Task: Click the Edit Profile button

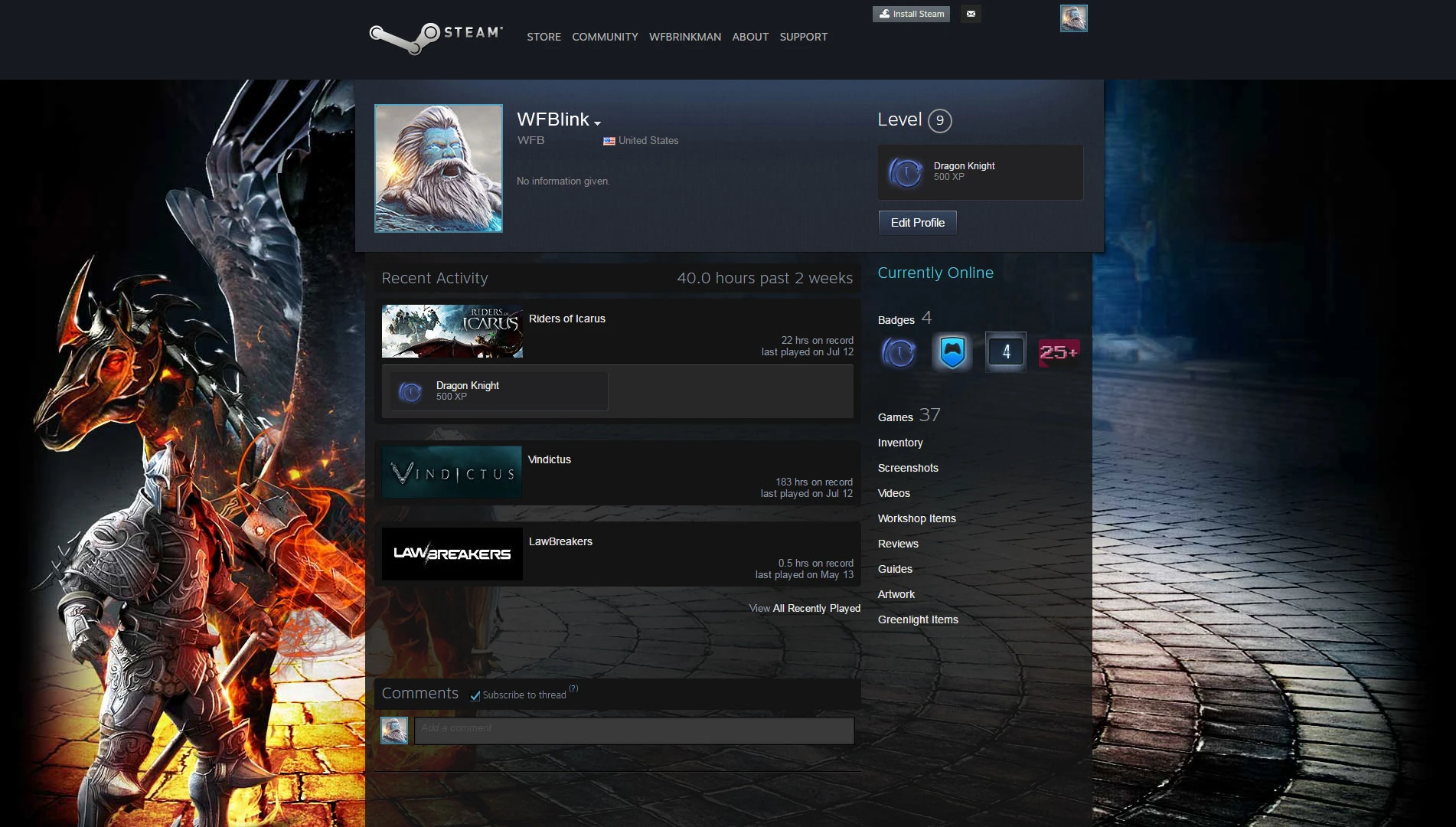Action: [x=917, y=223]
